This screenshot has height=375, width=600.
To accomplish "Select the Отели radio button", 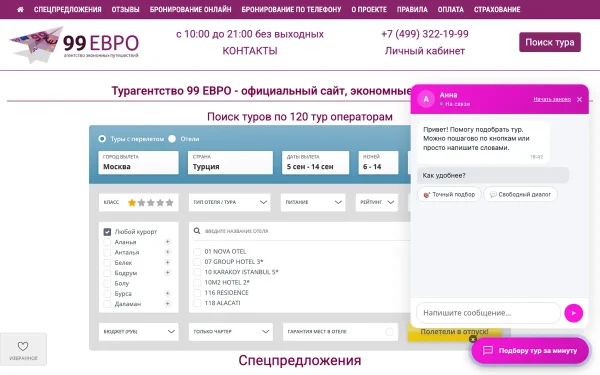I will (x=172, y=139).
